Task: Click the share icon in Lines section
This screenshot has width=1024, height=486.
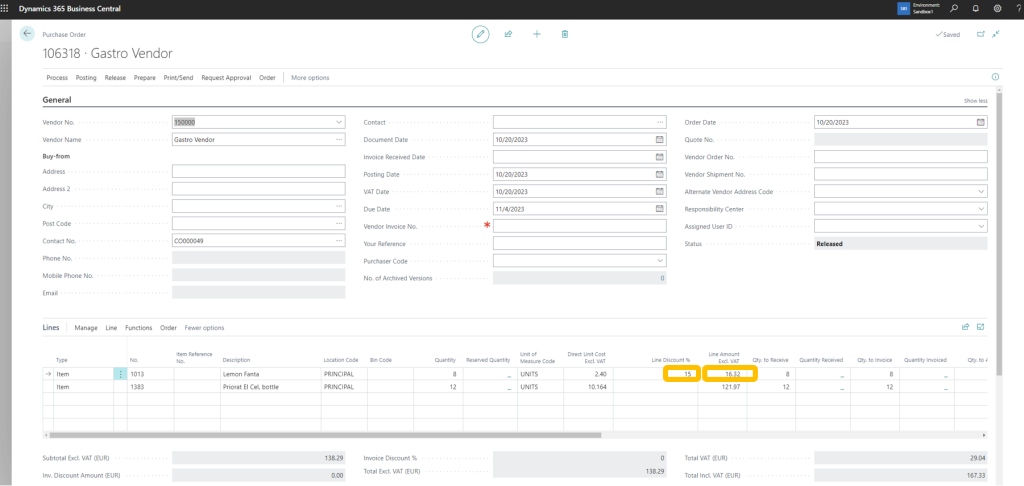Action: pos(965,327)
